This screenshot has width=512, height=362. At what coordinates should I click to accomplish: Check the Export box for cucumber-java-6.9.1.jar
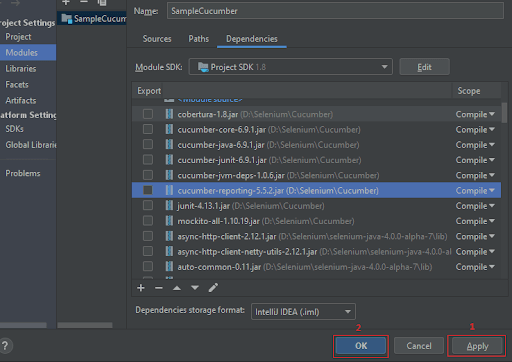148,145
